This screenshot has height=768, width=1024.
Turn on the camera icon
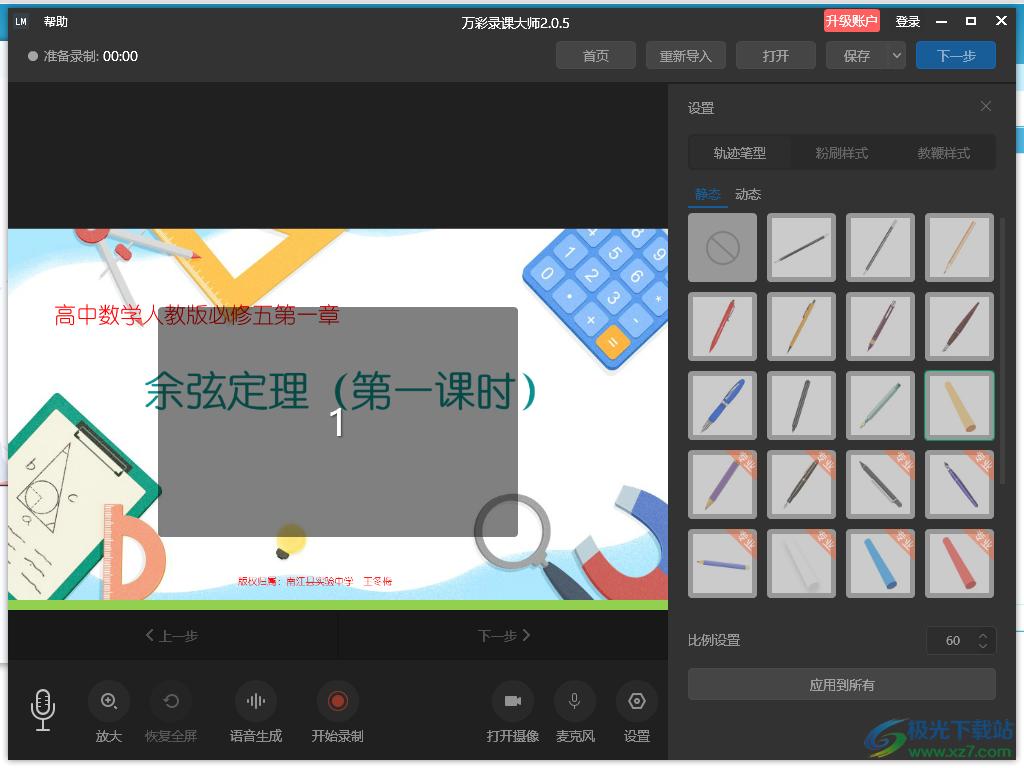point(513,701)
